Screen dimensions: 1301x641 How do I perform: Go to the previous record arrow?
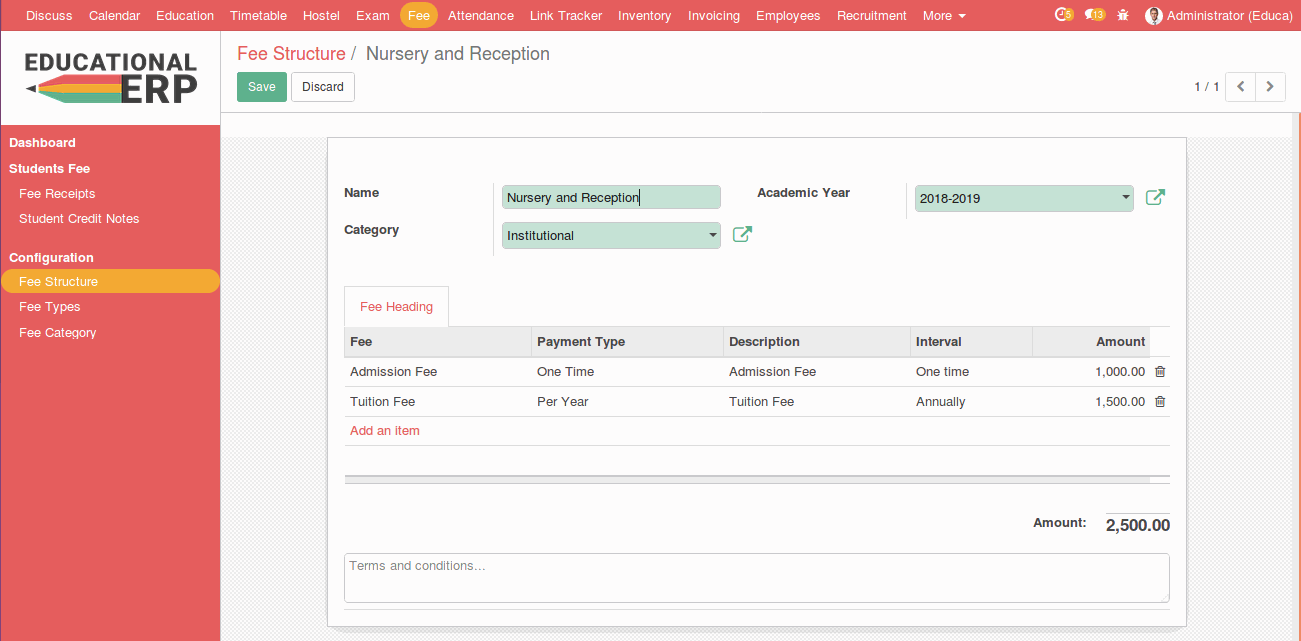coord(1240,87)
